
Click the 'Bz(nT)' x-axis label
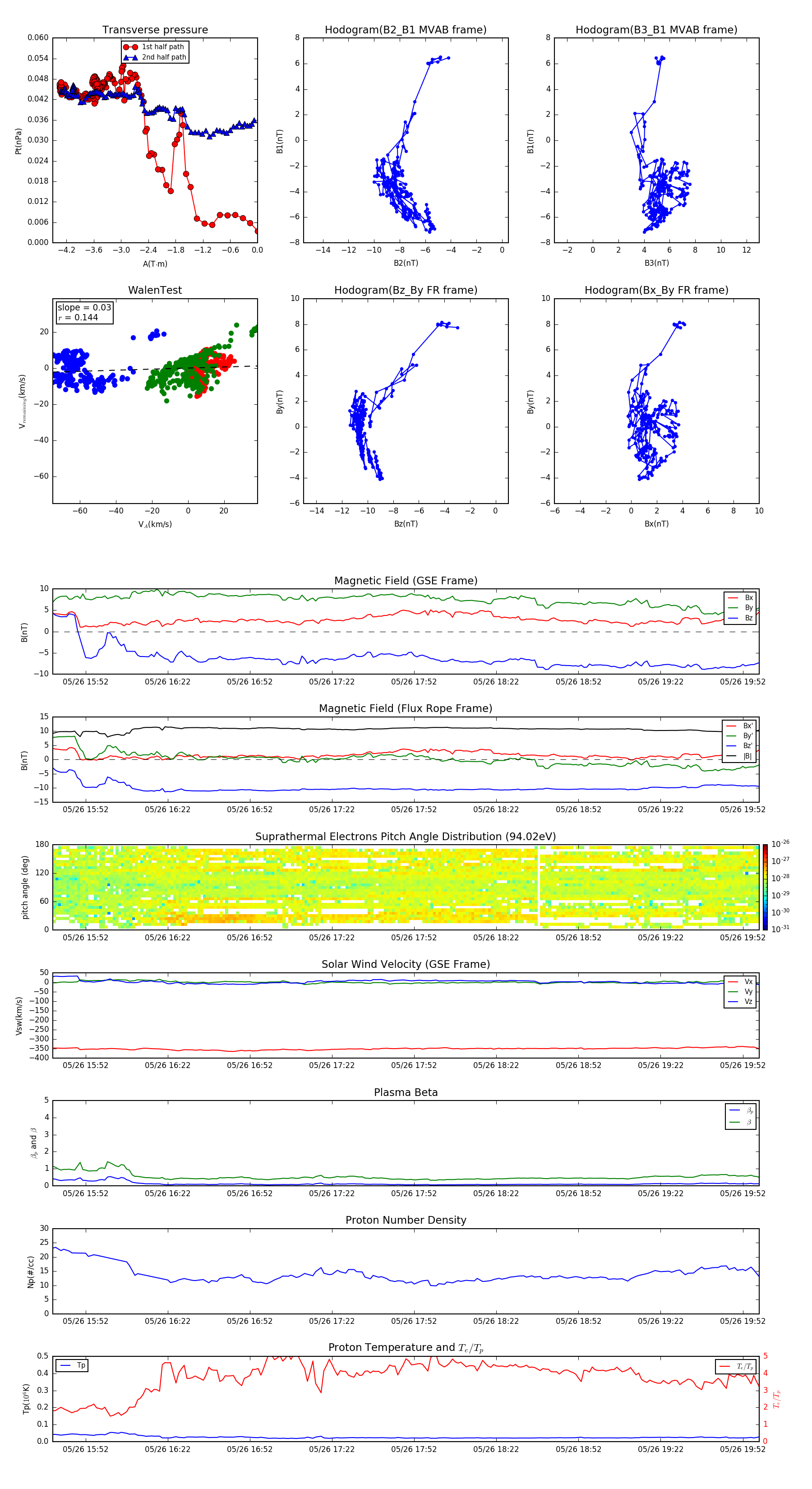pyautogui.click(x=406, y=524)
